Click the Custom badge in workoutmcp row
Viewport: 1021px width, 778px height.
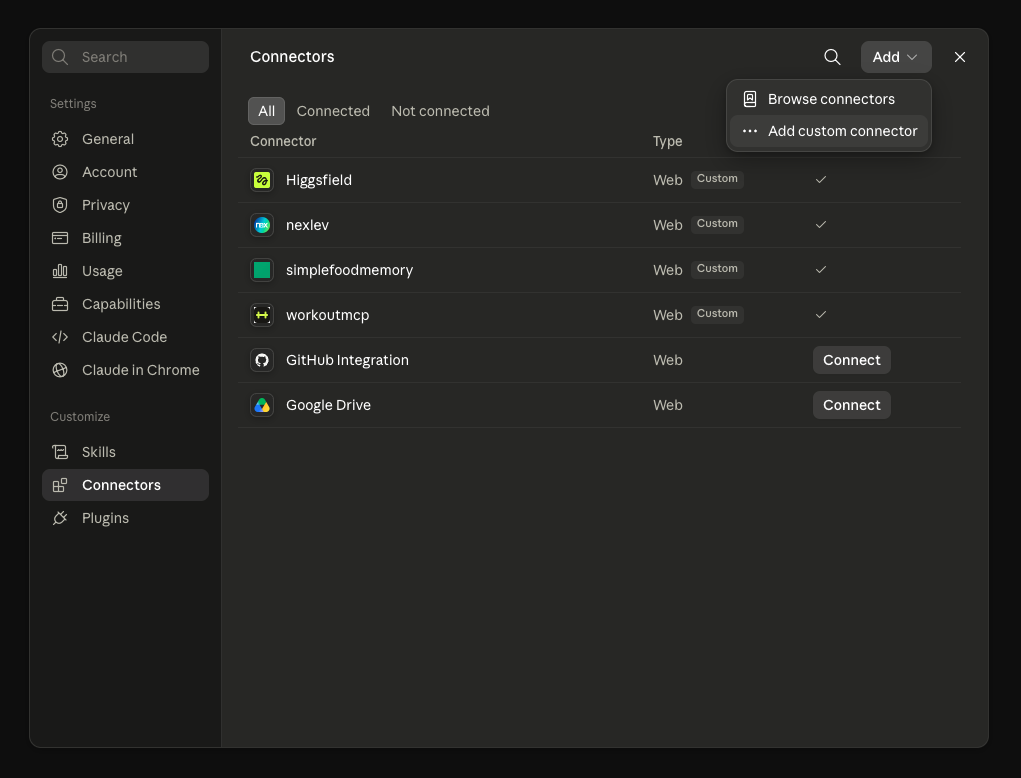(717, 314)
